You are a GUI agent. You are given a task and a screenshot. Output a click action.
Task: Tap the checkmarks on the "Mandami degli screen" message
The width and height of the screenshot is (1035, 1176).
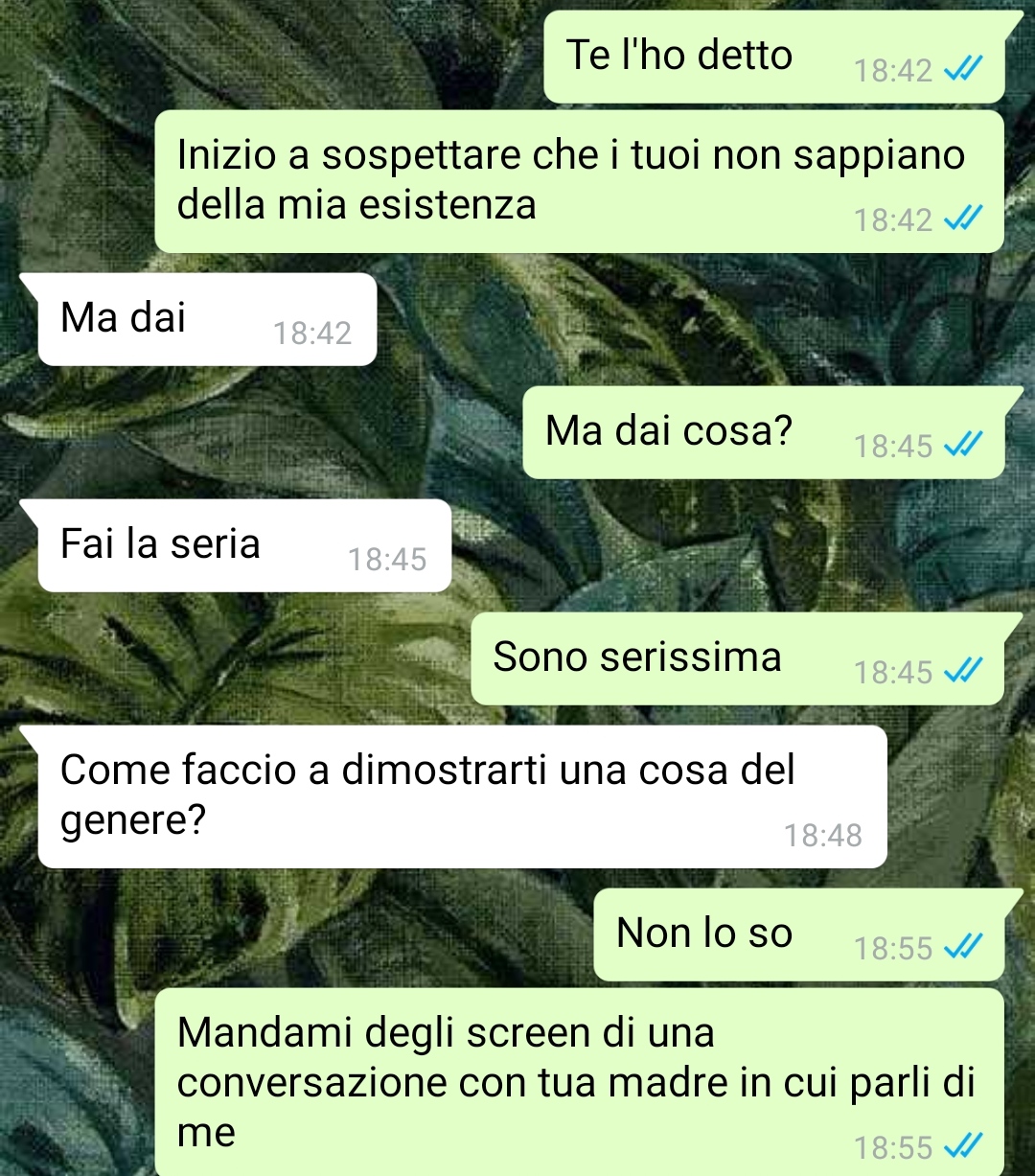coord(961,1145)
